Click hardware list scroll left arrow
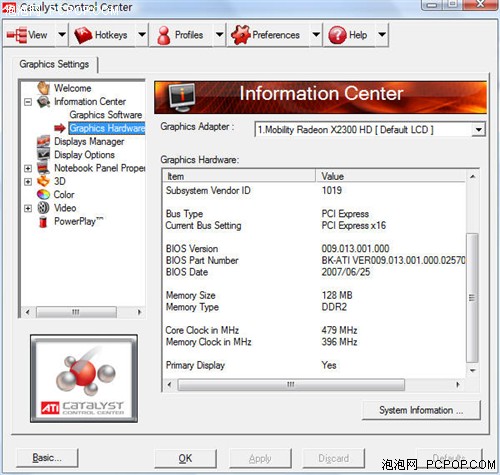The width and height of the screenshot is (500, 475). (170, 385)
